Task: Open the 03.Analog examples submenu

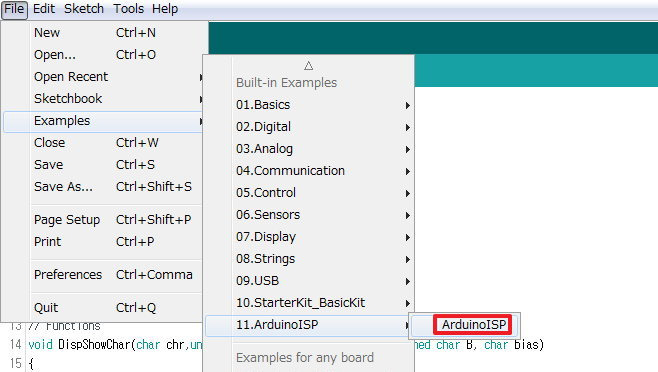Action: coord(308,149)
